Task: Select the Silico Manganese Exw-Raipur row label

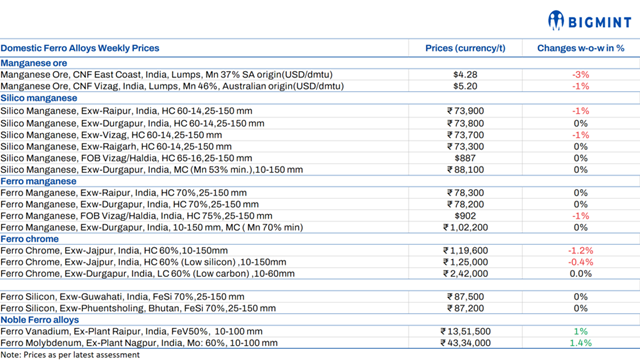Action: tap(127, 111)
